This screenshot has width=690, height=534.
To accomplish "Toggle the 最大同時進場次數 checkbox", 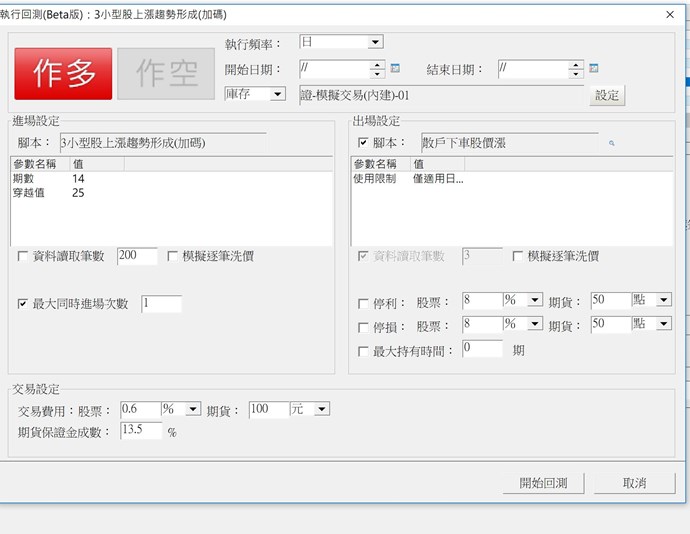I will tap(24, 304).
